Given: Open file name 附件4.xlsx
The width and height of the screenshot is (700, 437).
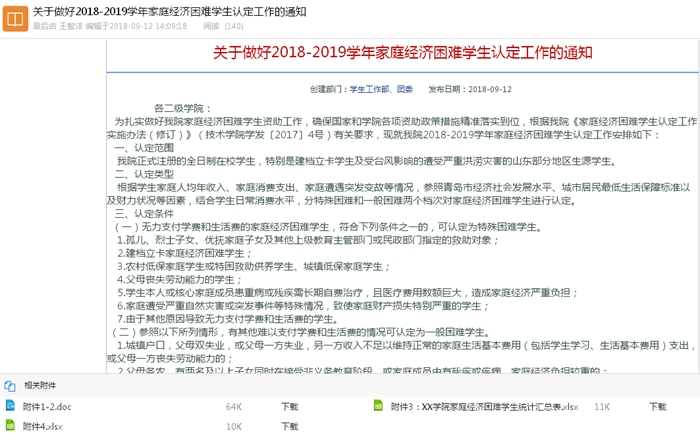Looking at the screenshot, I should click(x=43, y=426).
